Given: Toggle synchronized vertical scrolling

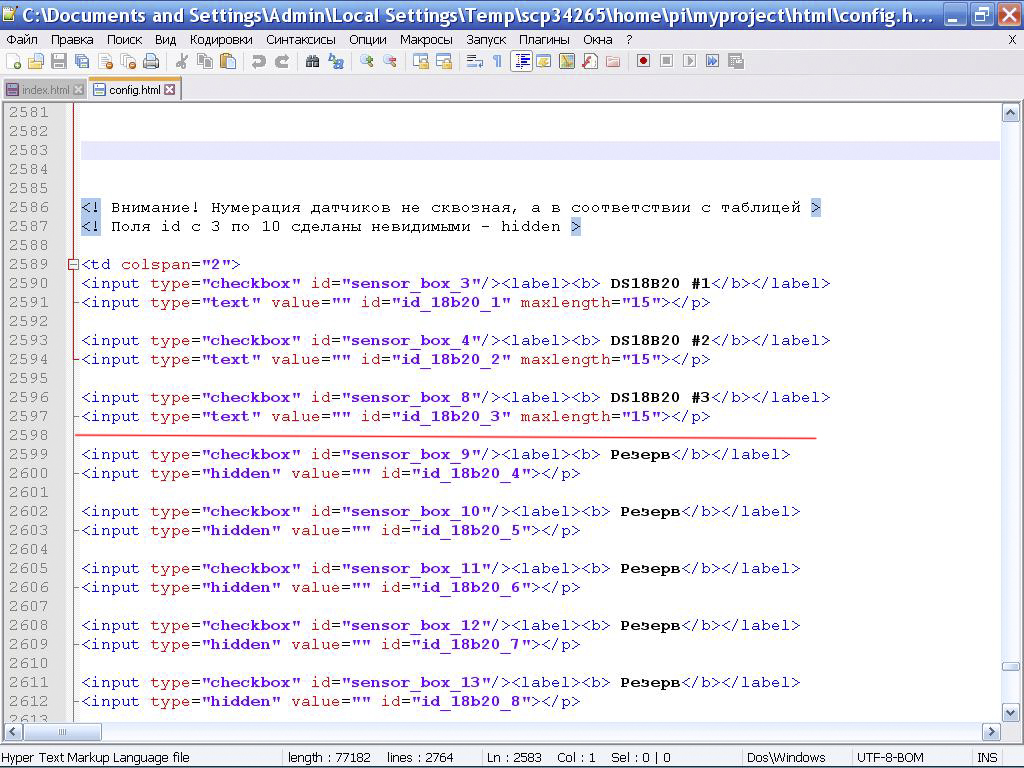Looking at the screenshot, I should coord(421,61).
